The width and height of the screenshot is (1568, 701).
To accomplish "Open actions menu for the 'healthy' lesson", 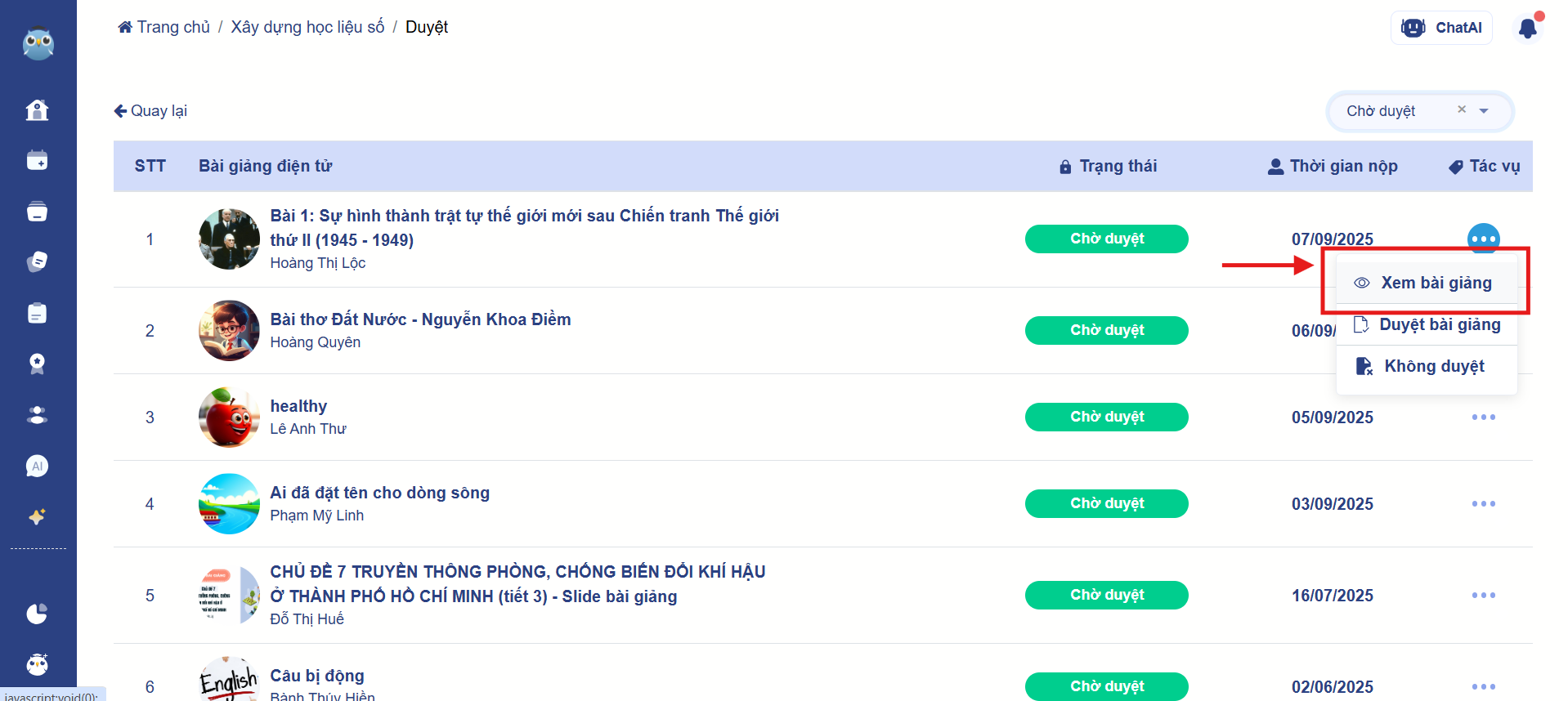I will 1483,417.
